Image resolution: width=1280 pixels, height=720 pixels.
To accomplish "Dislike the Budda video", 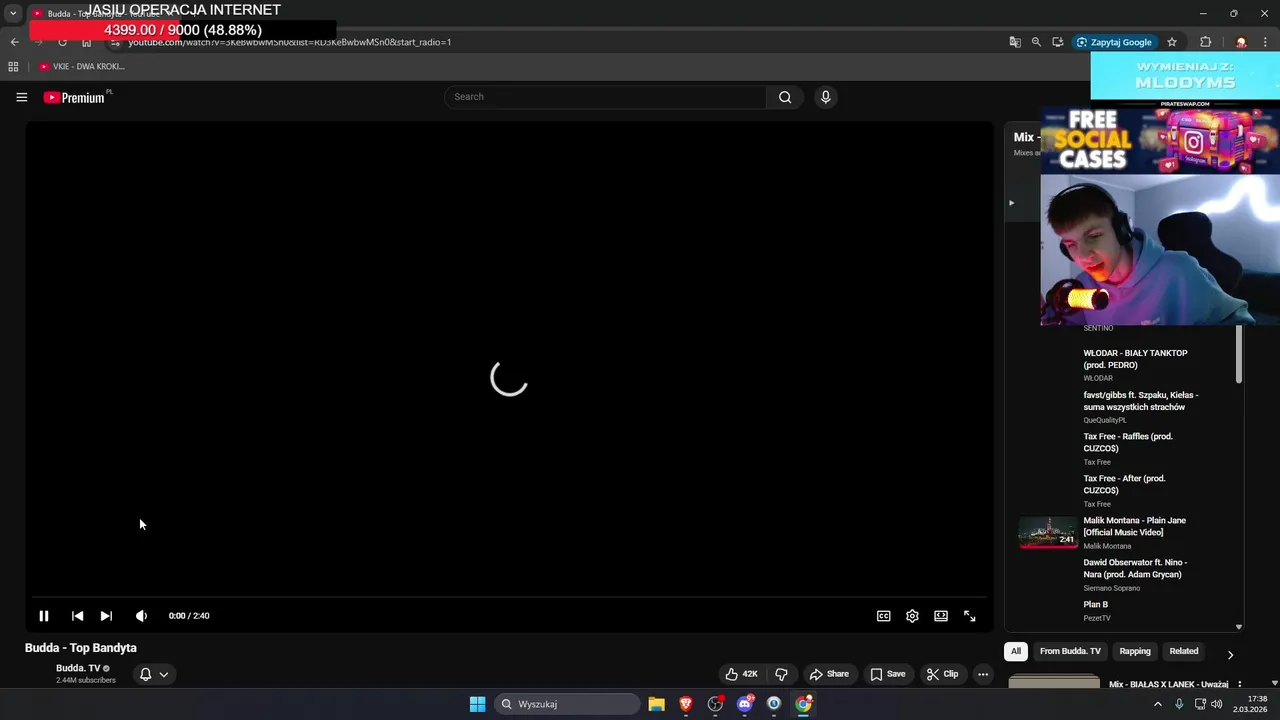I will point(782,674).
